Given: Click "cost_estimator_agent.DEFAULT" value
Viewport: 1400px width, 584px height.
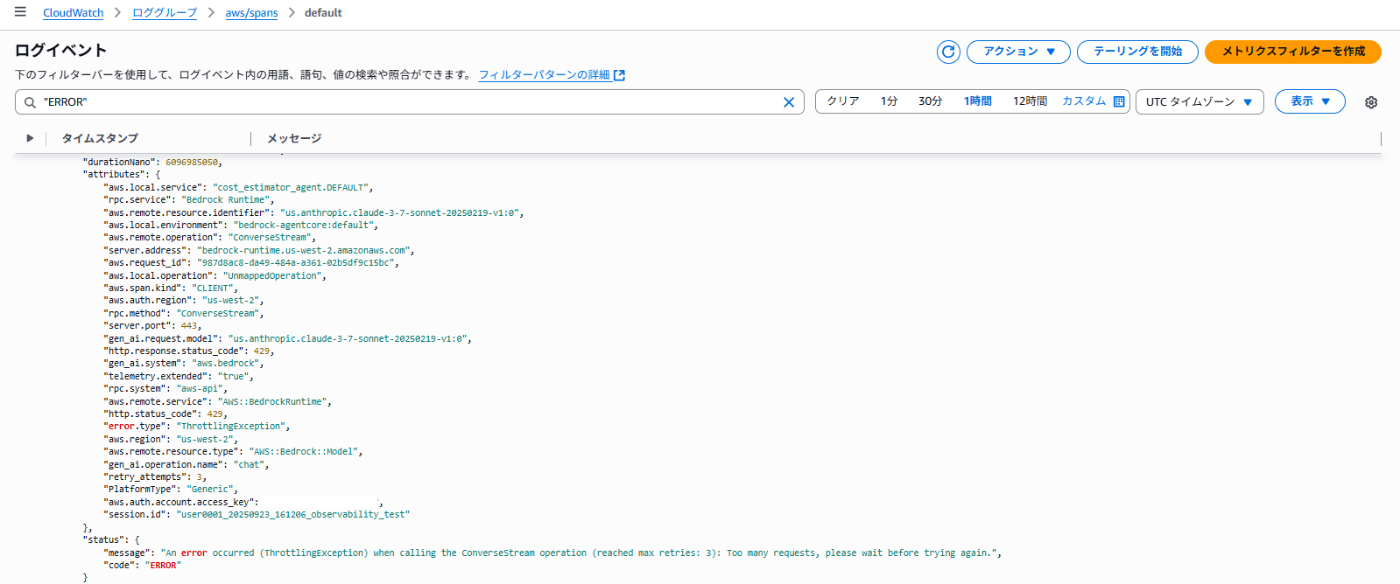Looking at the screenshot, I should coord(293,187).
